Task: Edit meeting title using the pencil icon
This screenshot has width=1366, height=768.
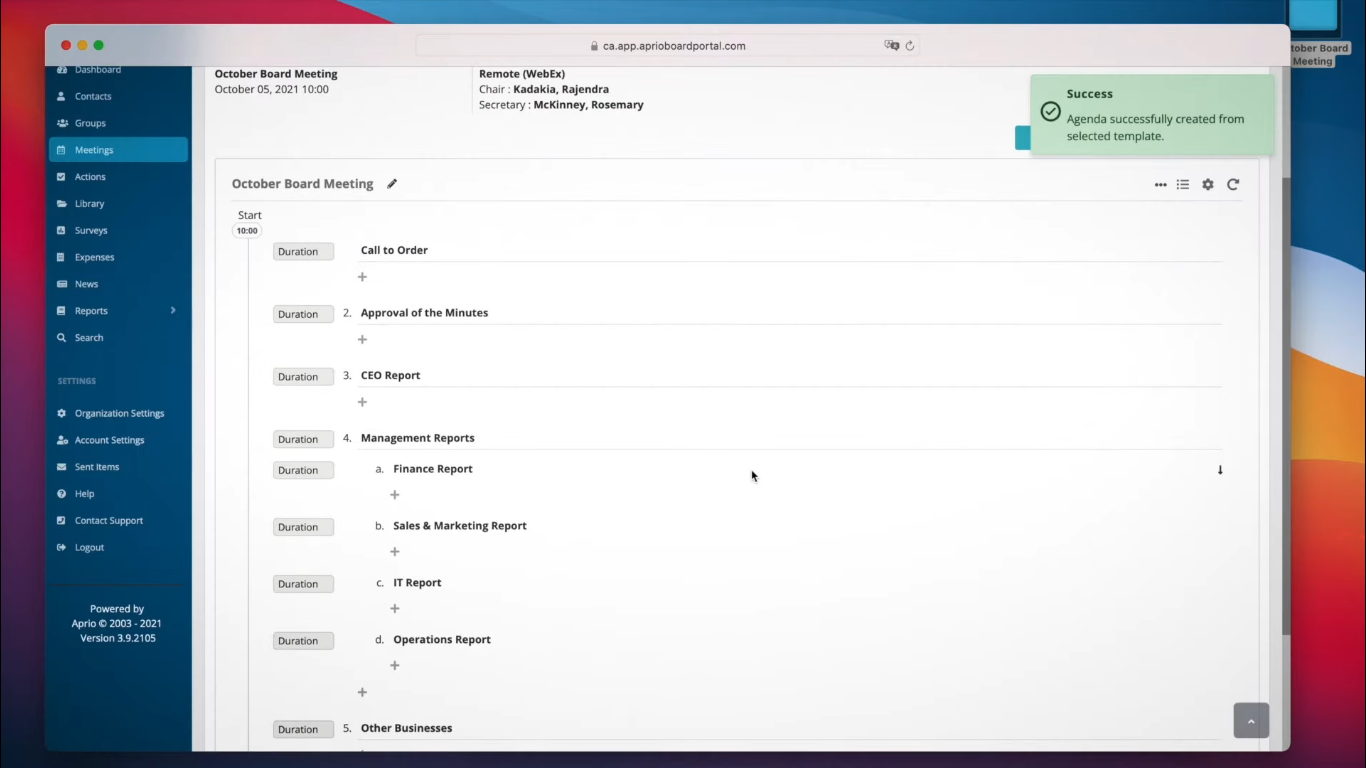Action: [391, 184]
